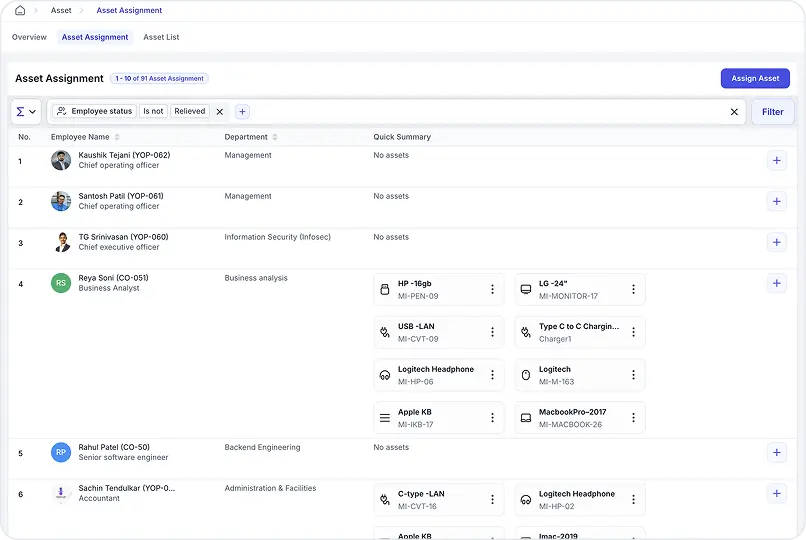Screen dimensions: 806x540
Task: Open options for Logitech Headphone MI-HP-06
Action: click(x=492, y=375)
